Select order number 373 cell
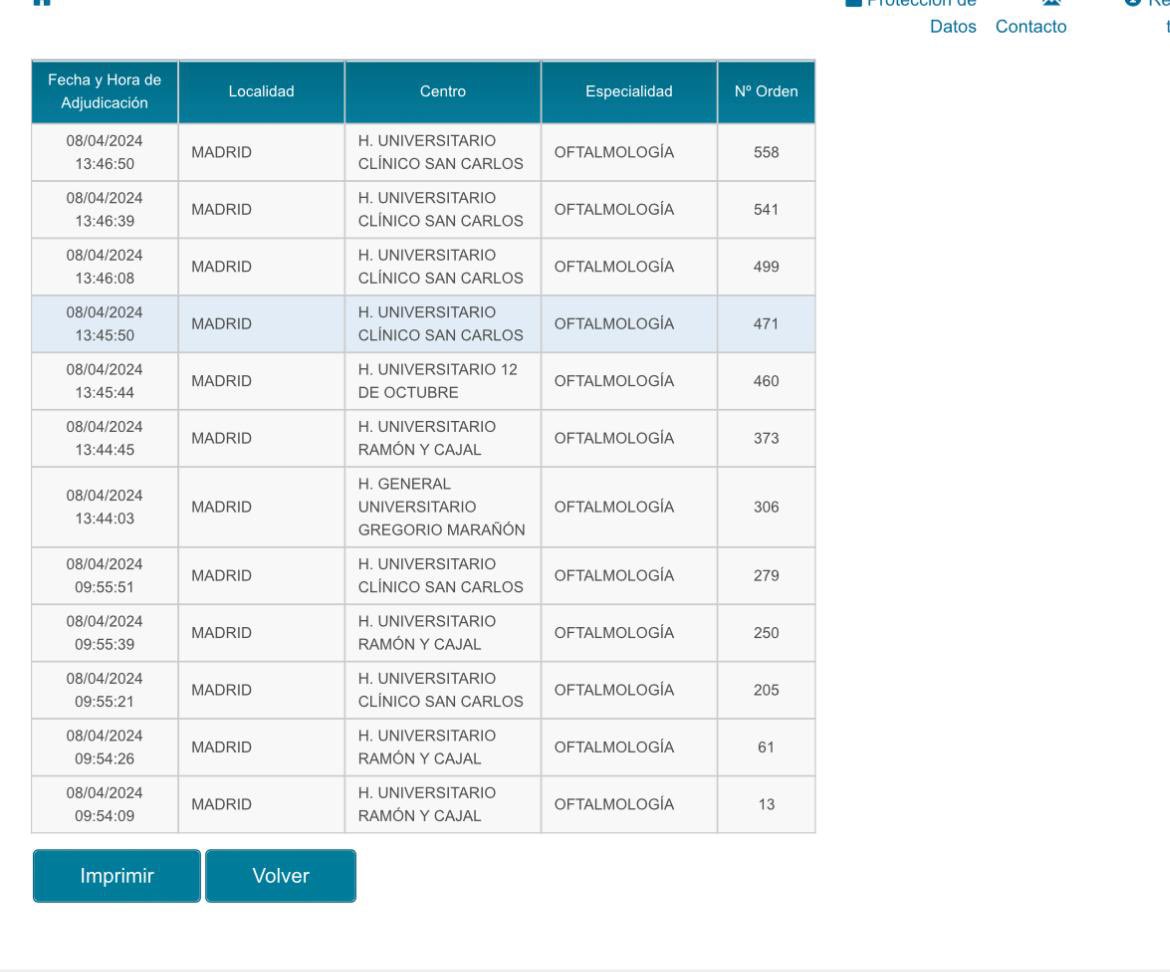Screen dimensions: 1170x972 coord(766,439)
